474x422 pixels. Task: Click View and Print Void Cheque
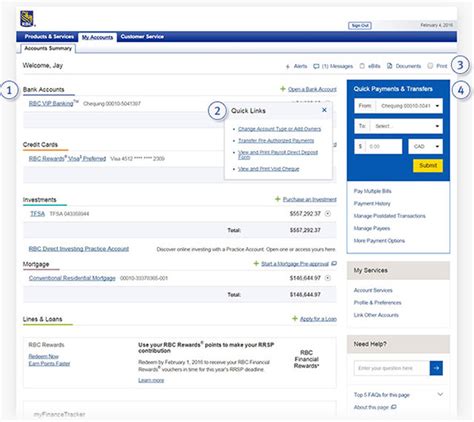click(269, 169)
